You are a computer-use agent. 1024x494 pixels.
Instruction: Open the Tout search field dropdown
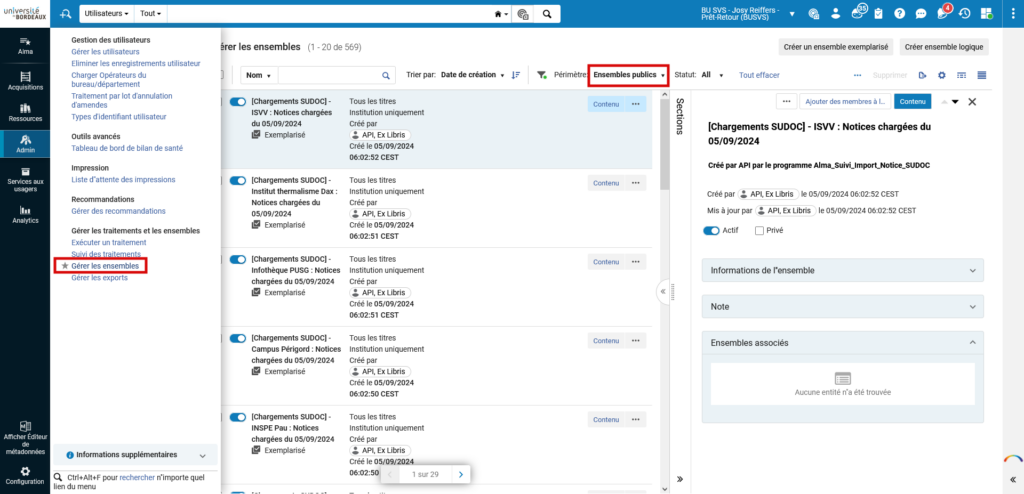click(151, 14)
